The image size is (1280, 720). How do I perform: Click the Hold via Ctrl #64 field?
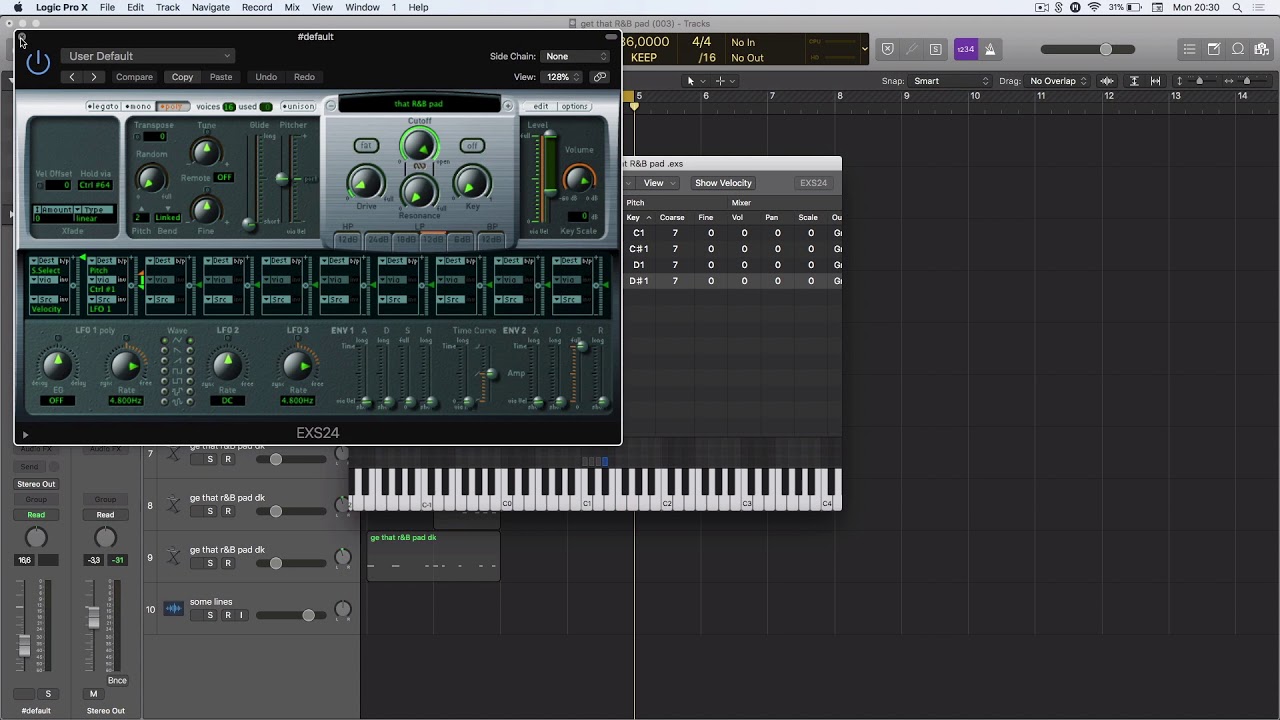(x=95, y=185)
